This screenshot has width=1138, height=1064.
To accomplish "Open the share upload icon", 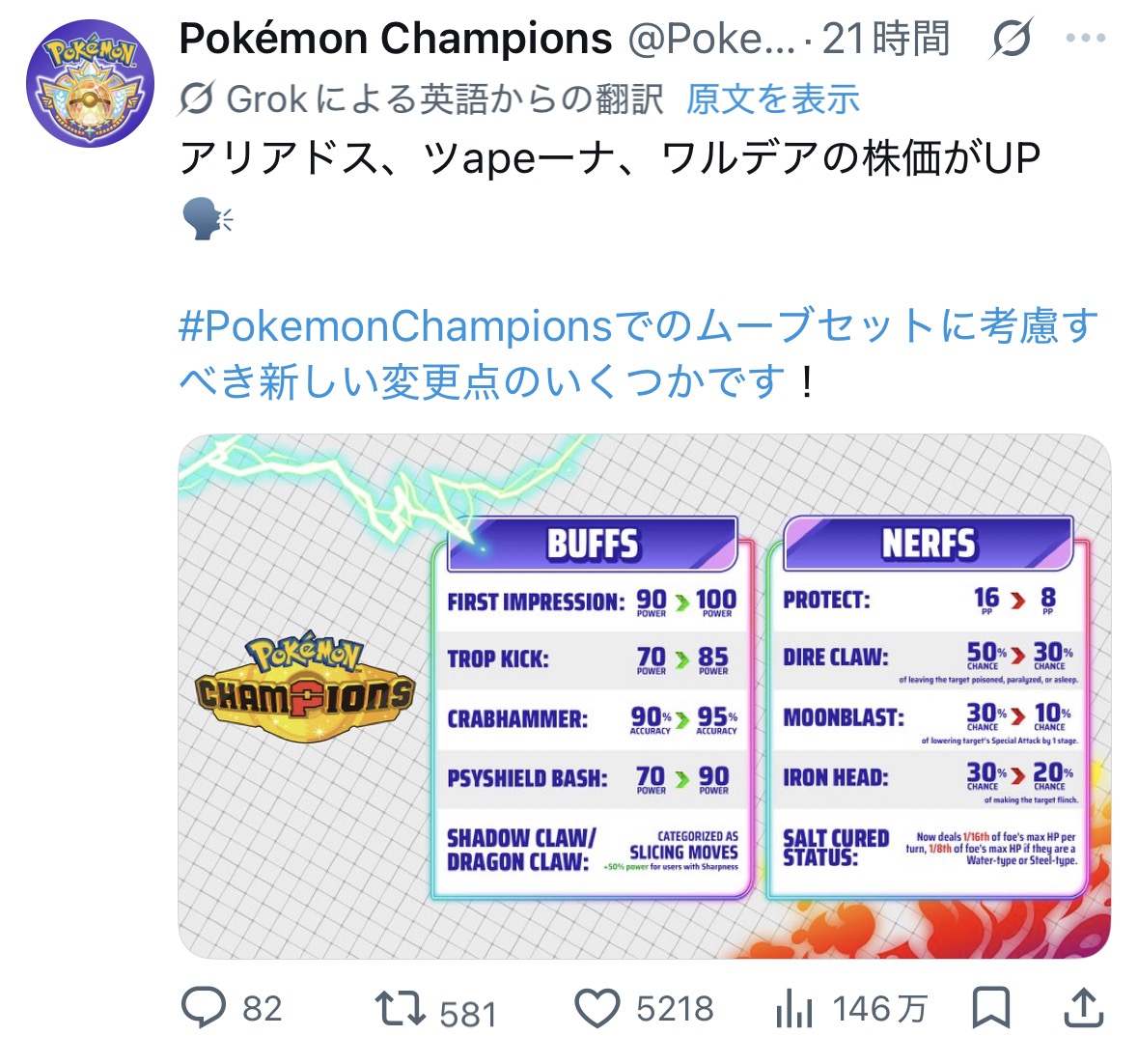I will click(x=1083, y=1008).
